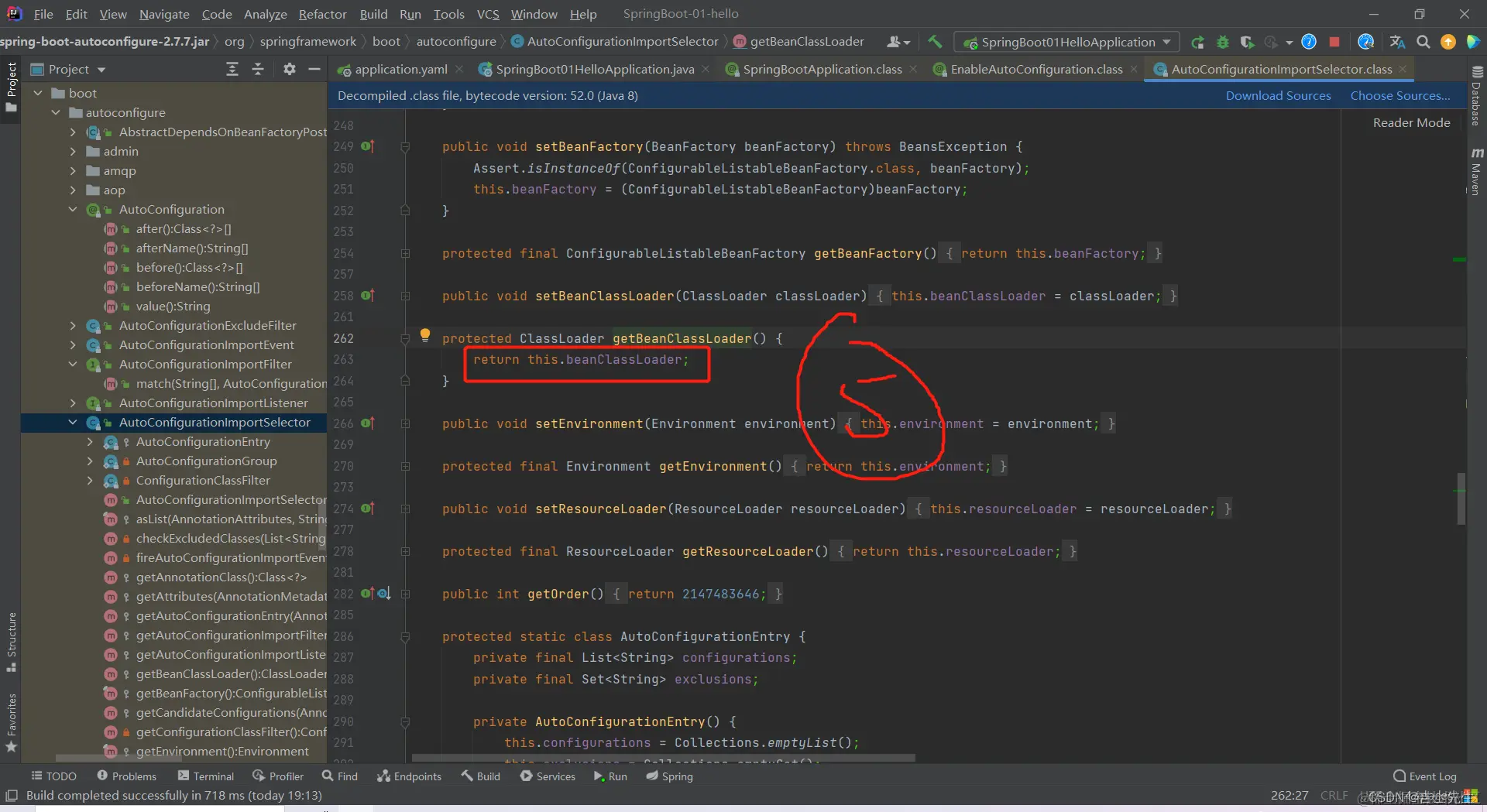Open the Profiler tool window
This screenshot has height=812, width=1487.
[278, 776]
